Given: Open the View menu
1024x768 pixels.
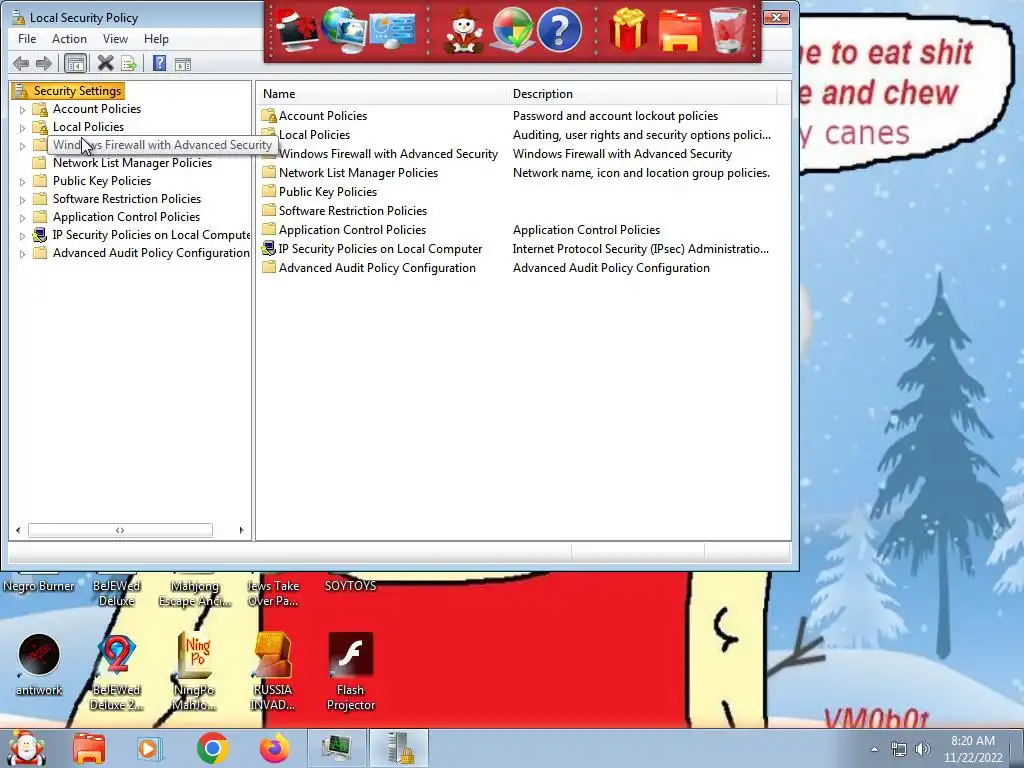Looking at the screenshot, I should [x=115, y=39].
